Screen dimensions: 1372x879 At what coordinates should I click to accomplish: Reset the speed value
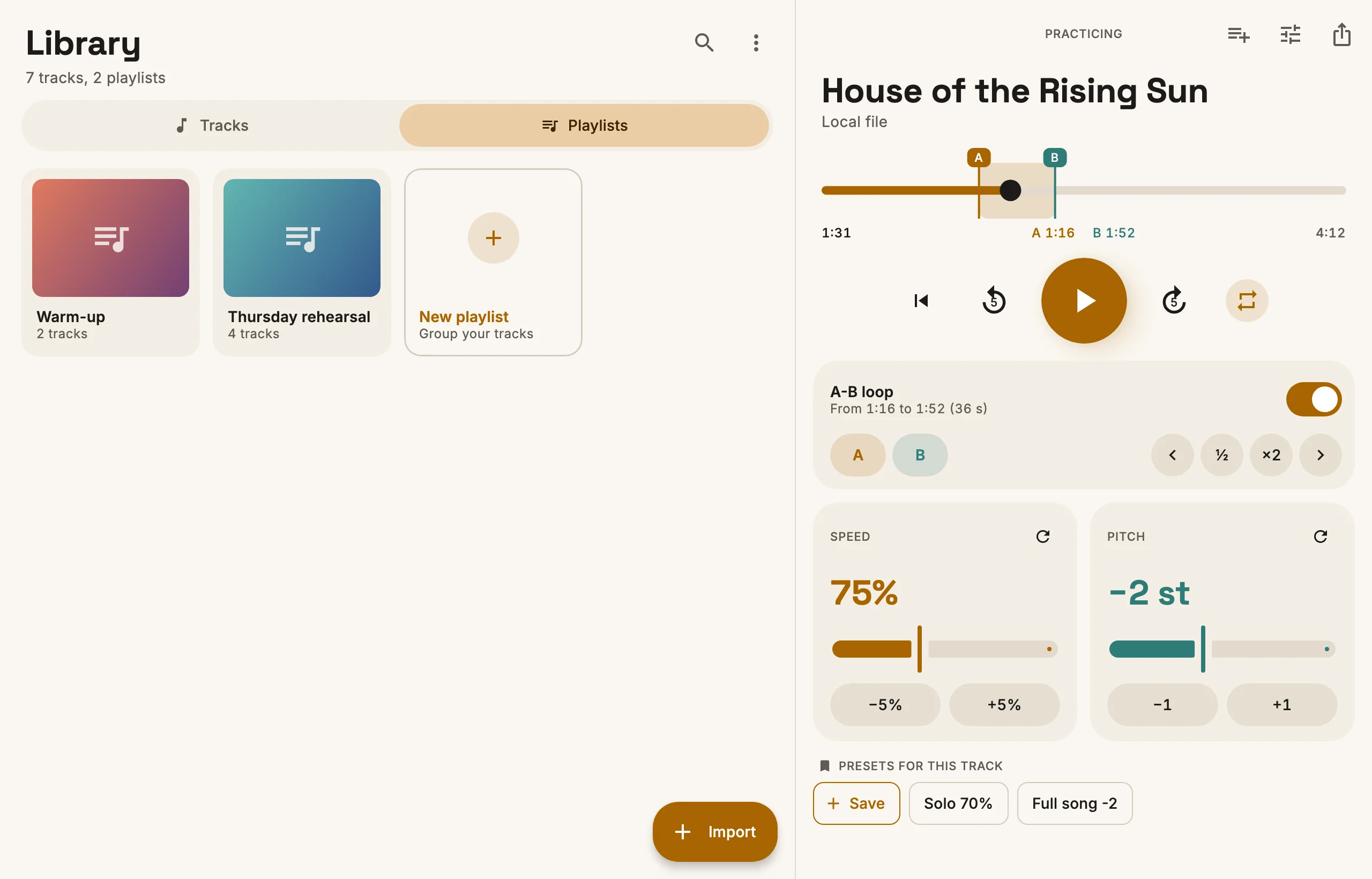(x=1042, y=537)
